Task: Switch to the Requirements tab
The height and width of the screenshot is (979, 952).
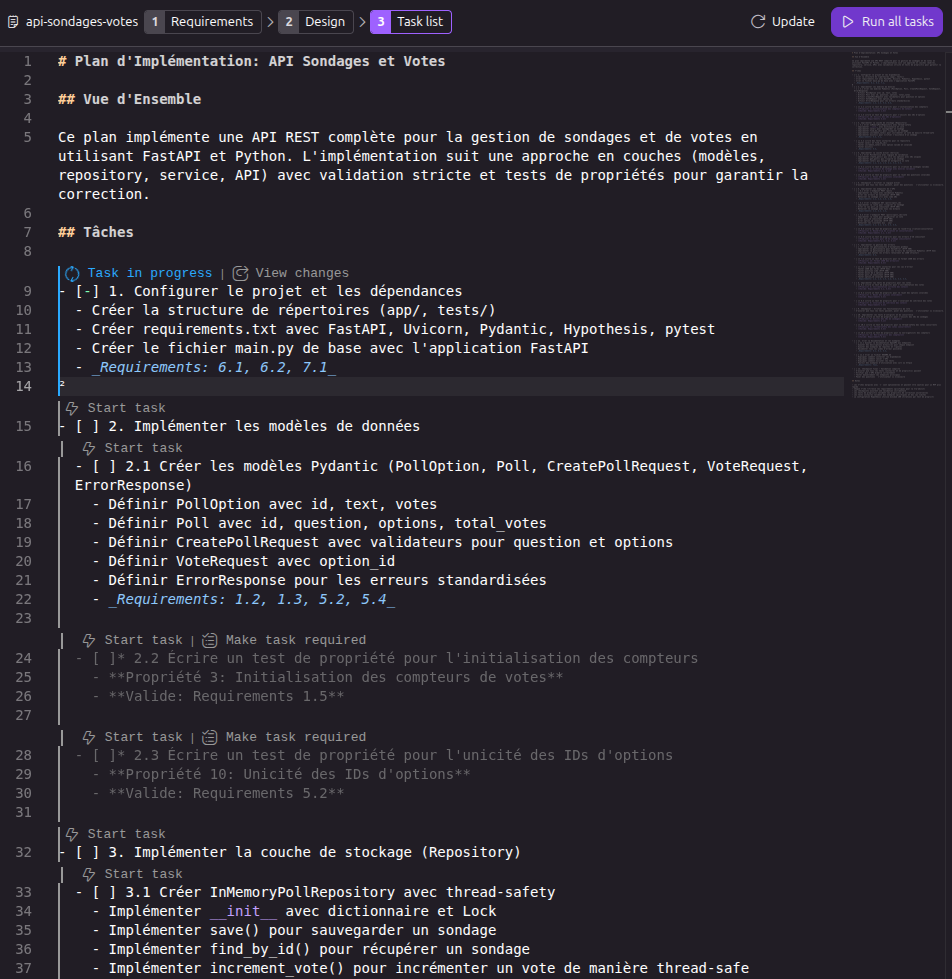Action: [203, 20]
